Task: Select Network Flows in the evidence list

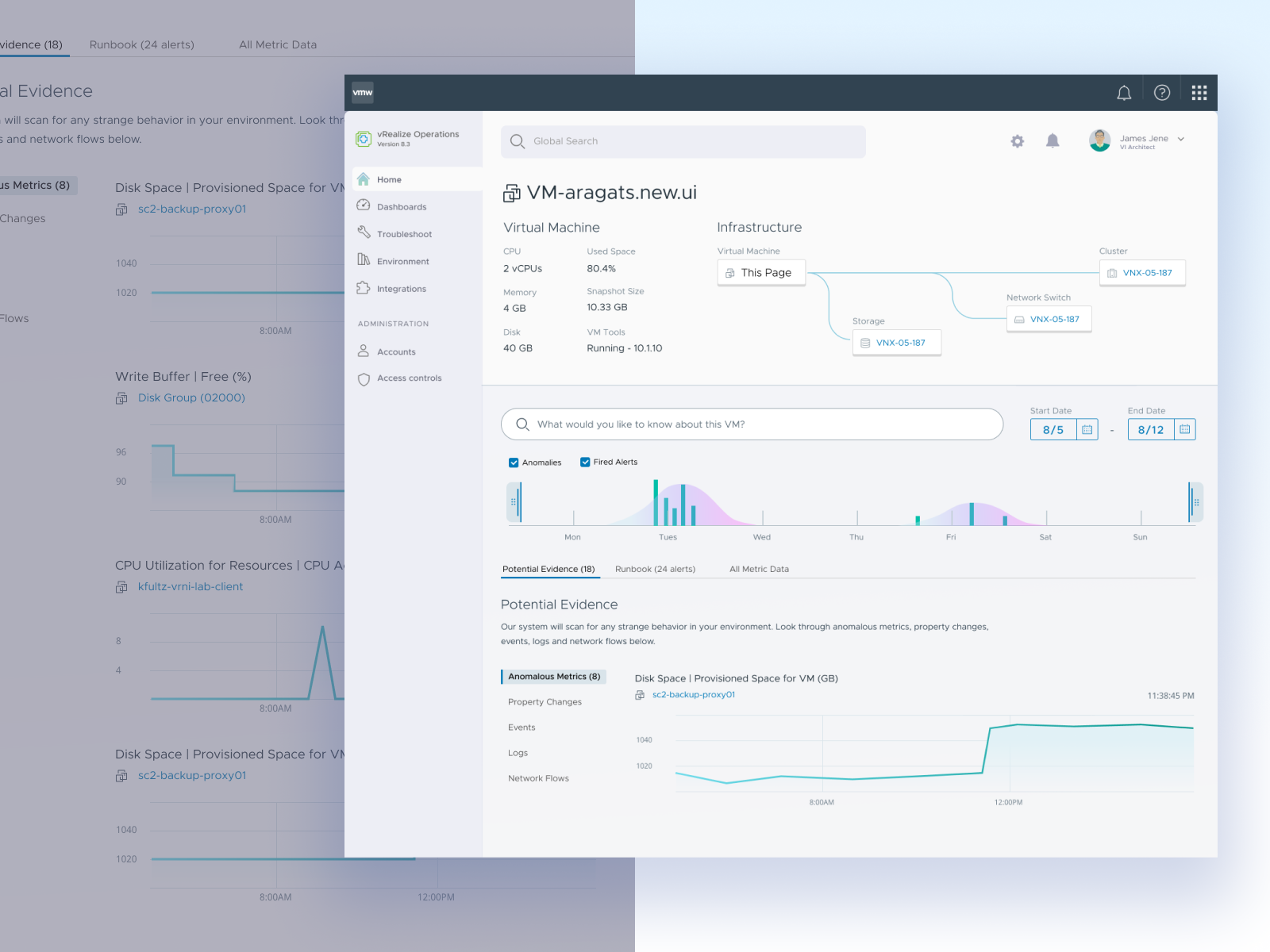Action: (x=538, y=778)
